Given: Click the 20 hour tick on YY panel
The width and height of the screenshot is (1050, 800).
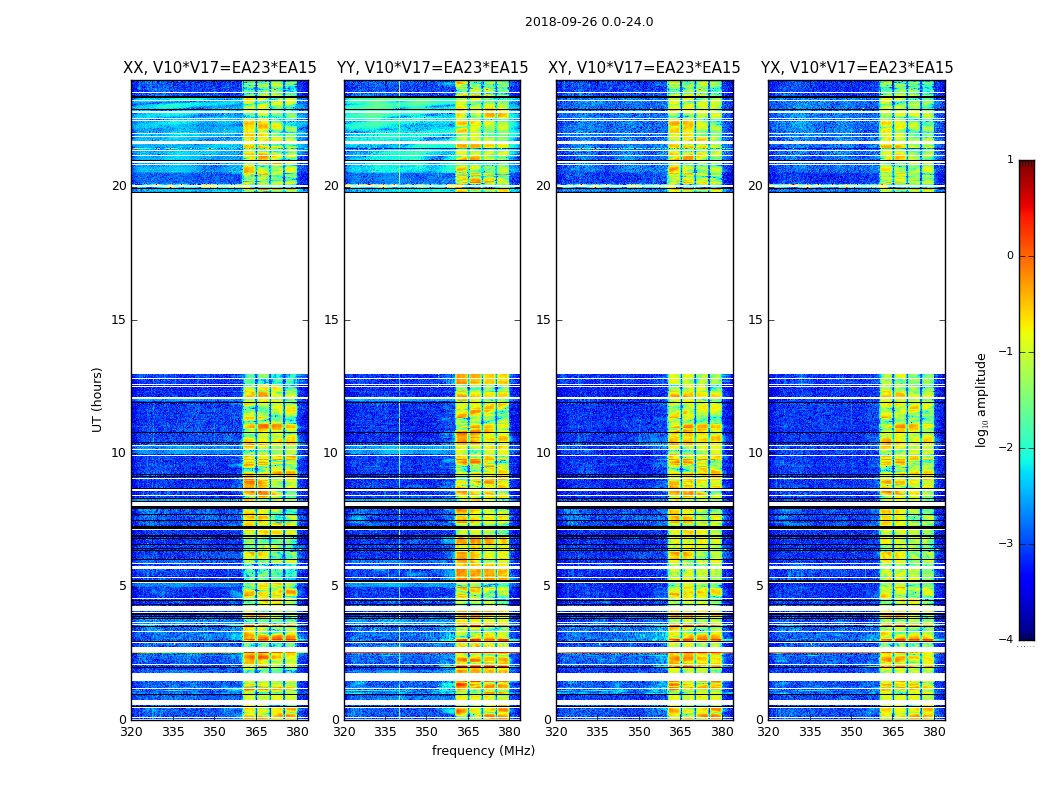Looking at the screenshot, I should click(x=331, y=186).
